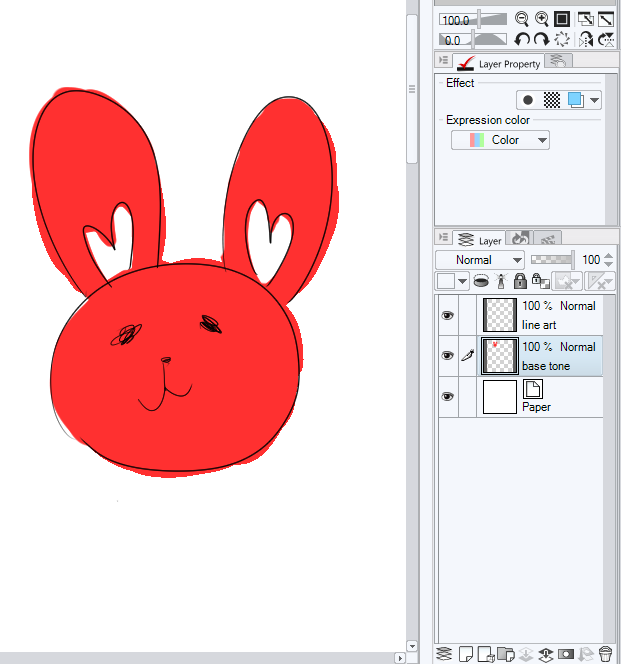Select the Layer panel tab
621x664 pixels.
(479, 240)
